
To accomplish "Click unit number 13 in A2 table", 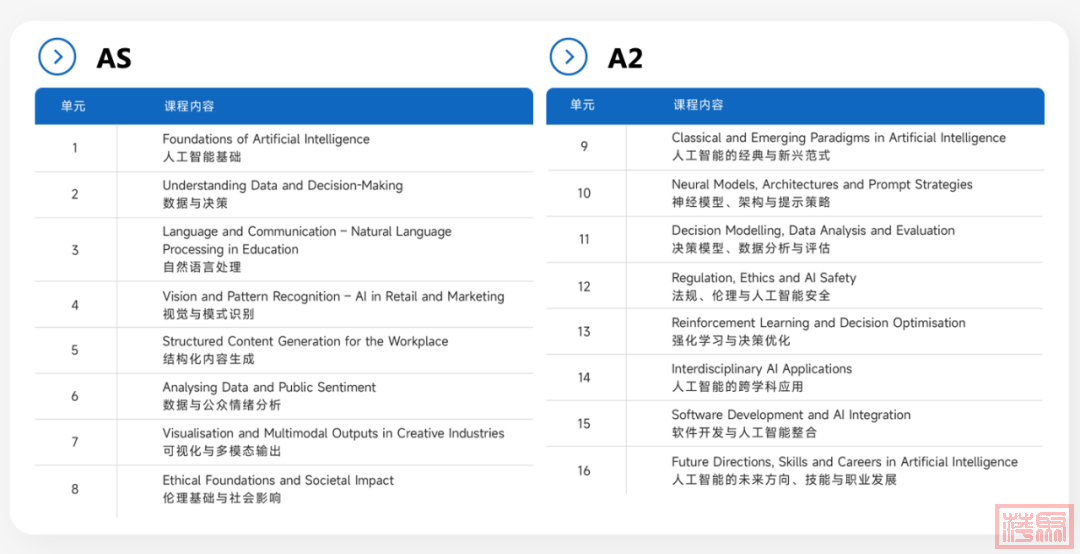I will (584, 331).
